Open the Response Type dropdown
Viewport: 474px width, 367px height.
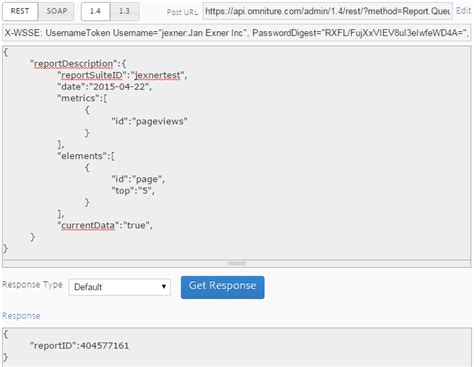tap(120, 287)
